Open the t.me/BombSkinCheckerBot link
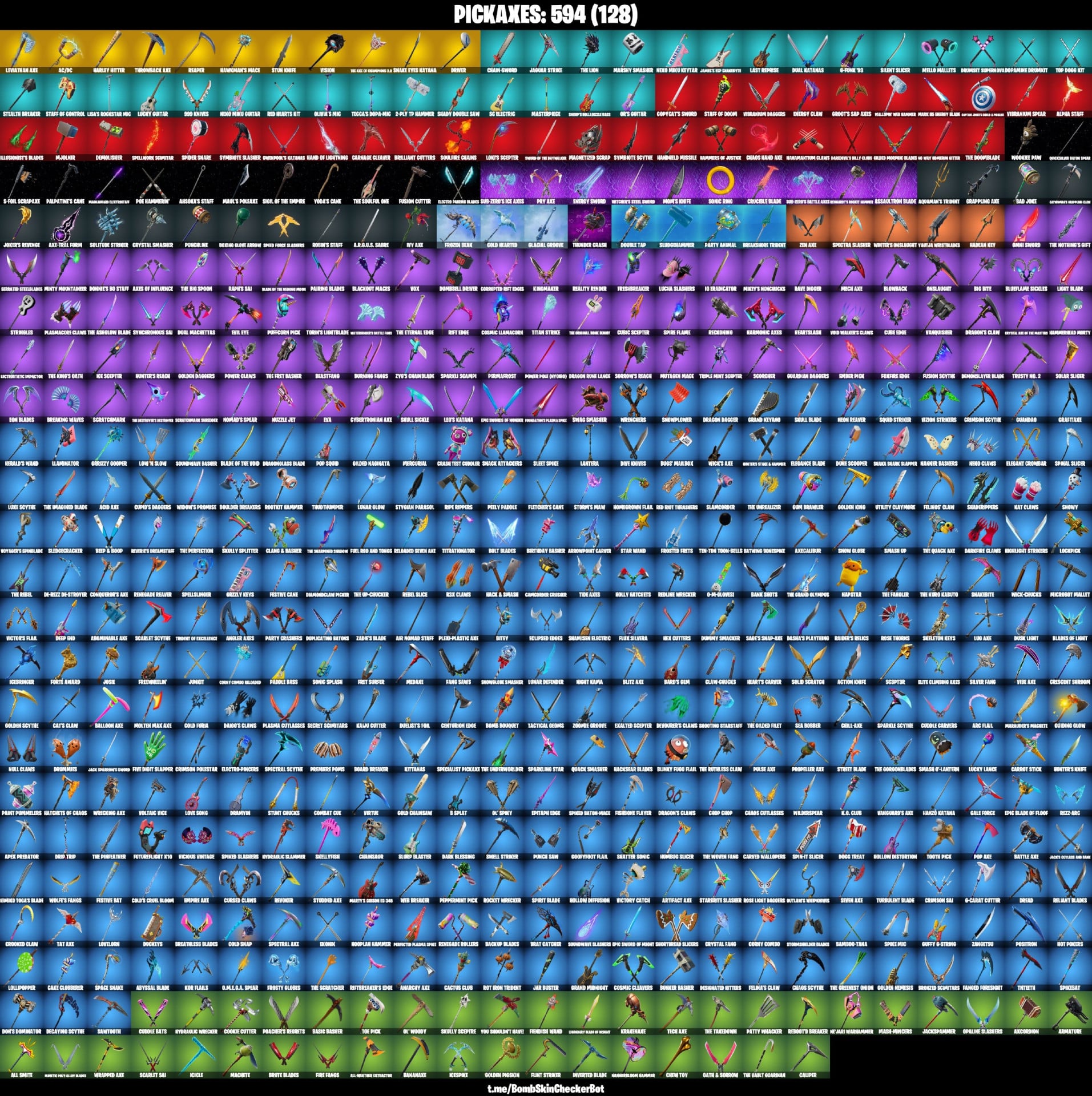Screen dimensions: 1092x1096 tap(546, 1089)
